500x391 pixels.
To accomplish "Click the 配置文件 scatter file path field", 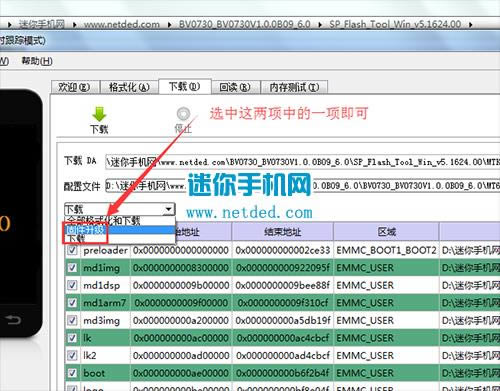I will [x=302, y=185].
